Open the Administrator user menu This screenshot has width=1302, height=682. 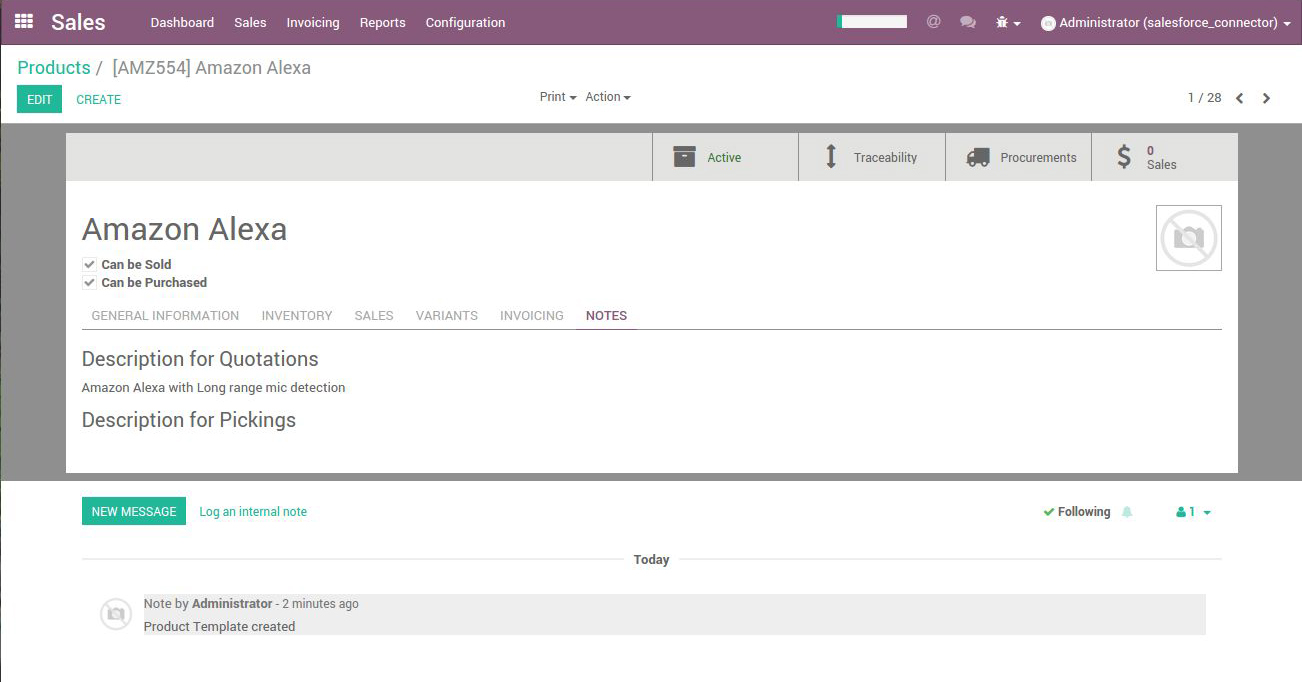[1166, 23]
